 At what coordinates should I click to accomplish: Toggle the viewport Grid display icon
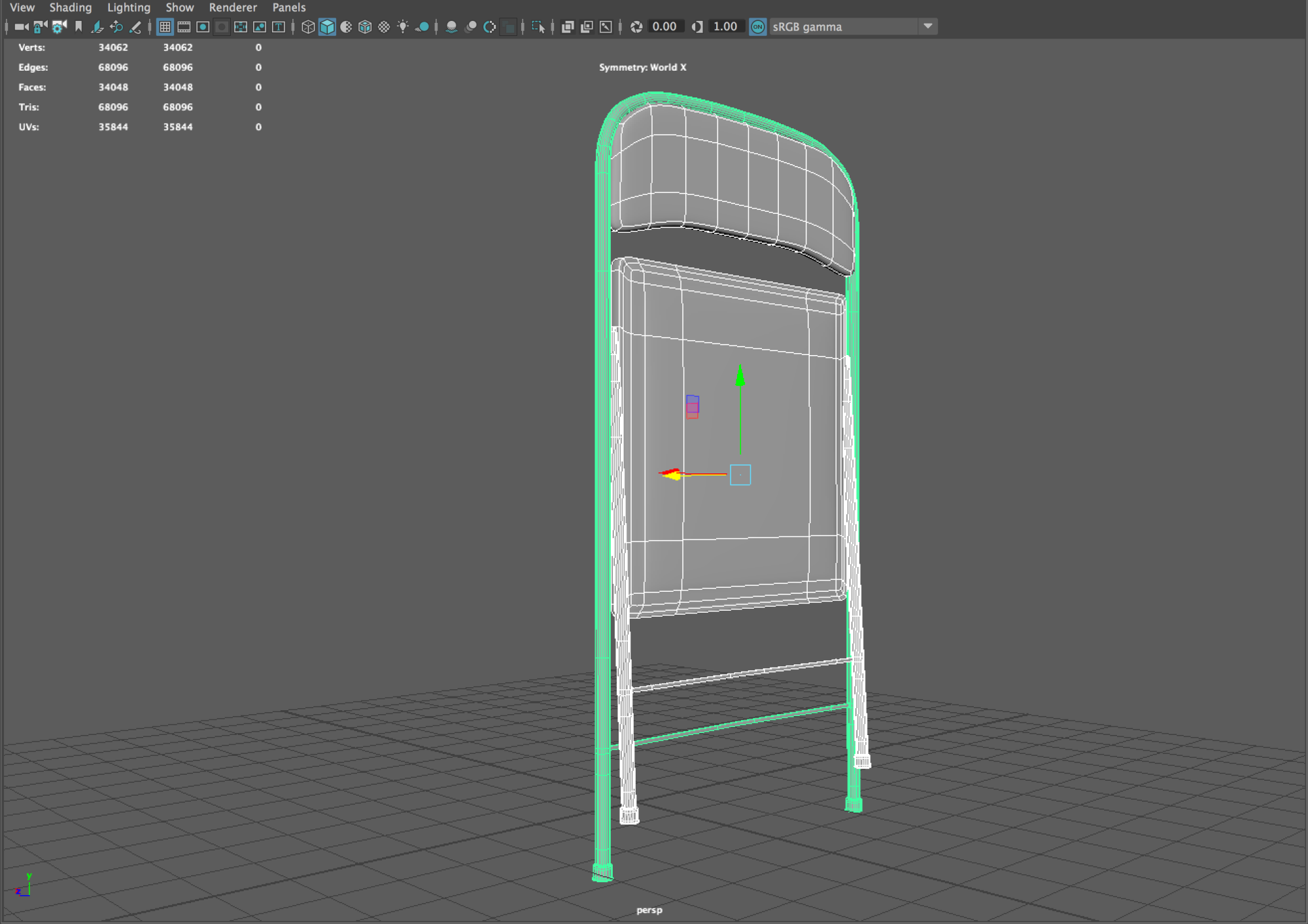(x=165, y=27)
